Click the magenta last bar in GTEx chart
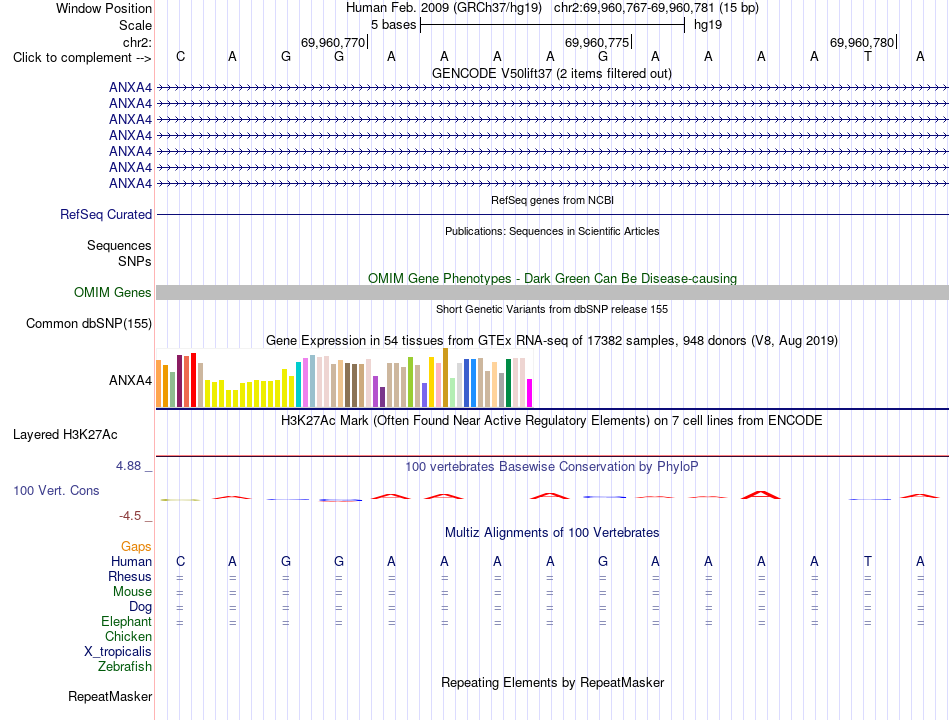This screenshot has height=720, width=950. coord(530,393)
